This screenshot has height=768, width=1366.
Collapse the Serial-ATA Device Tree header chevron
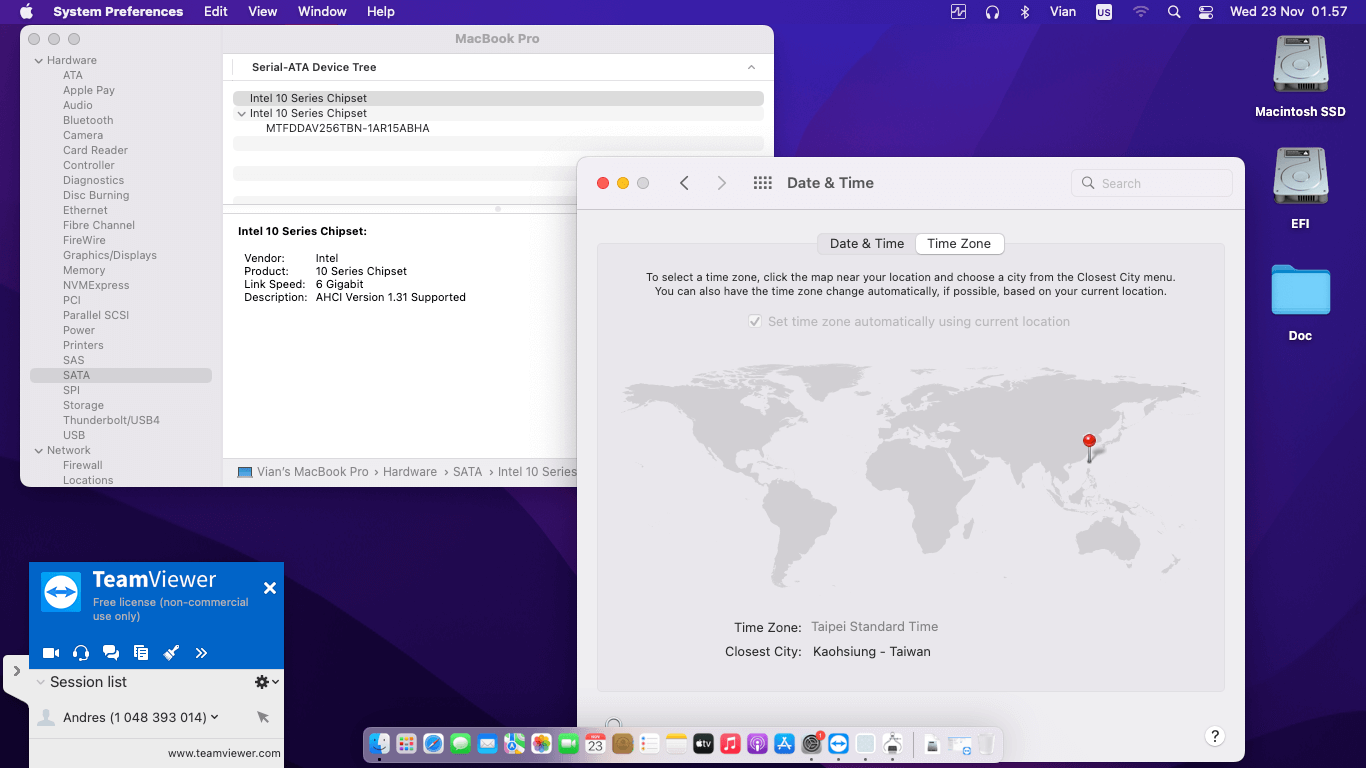pos(751,67)
